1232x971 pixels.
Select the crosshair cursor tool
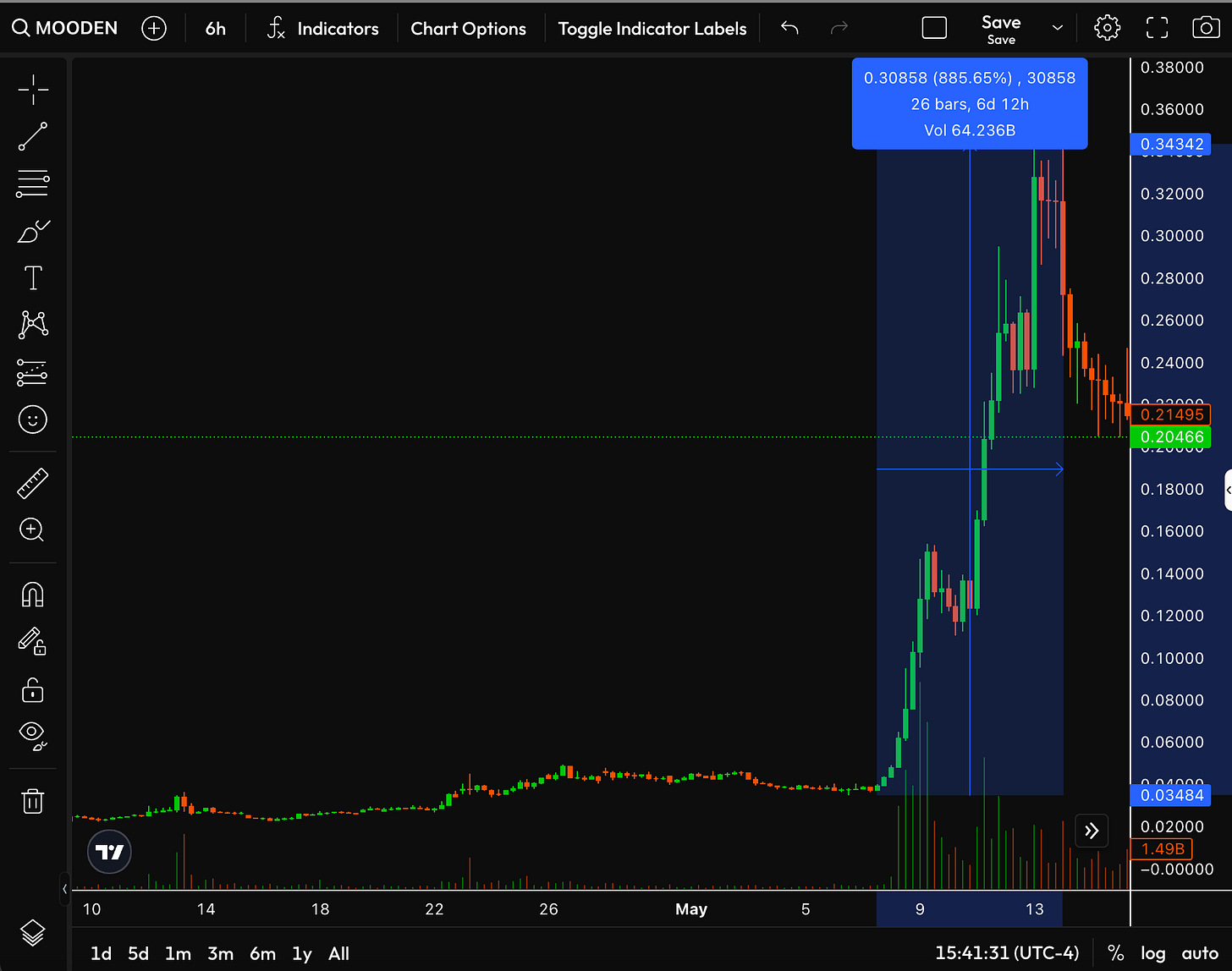coord(33,90)
